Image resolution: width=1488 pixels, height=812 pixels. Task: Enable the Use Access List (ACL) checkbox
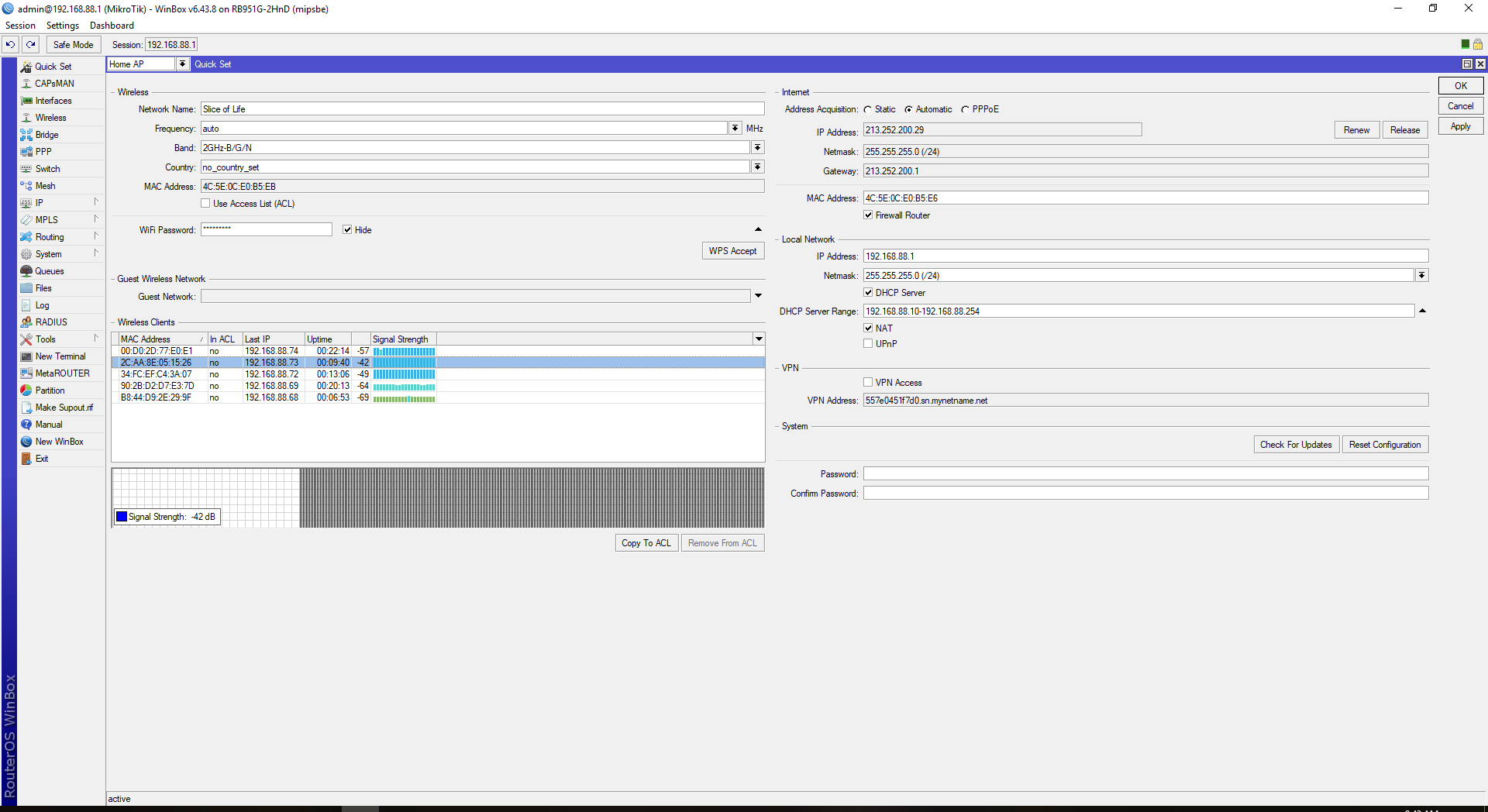coord(205,203)
